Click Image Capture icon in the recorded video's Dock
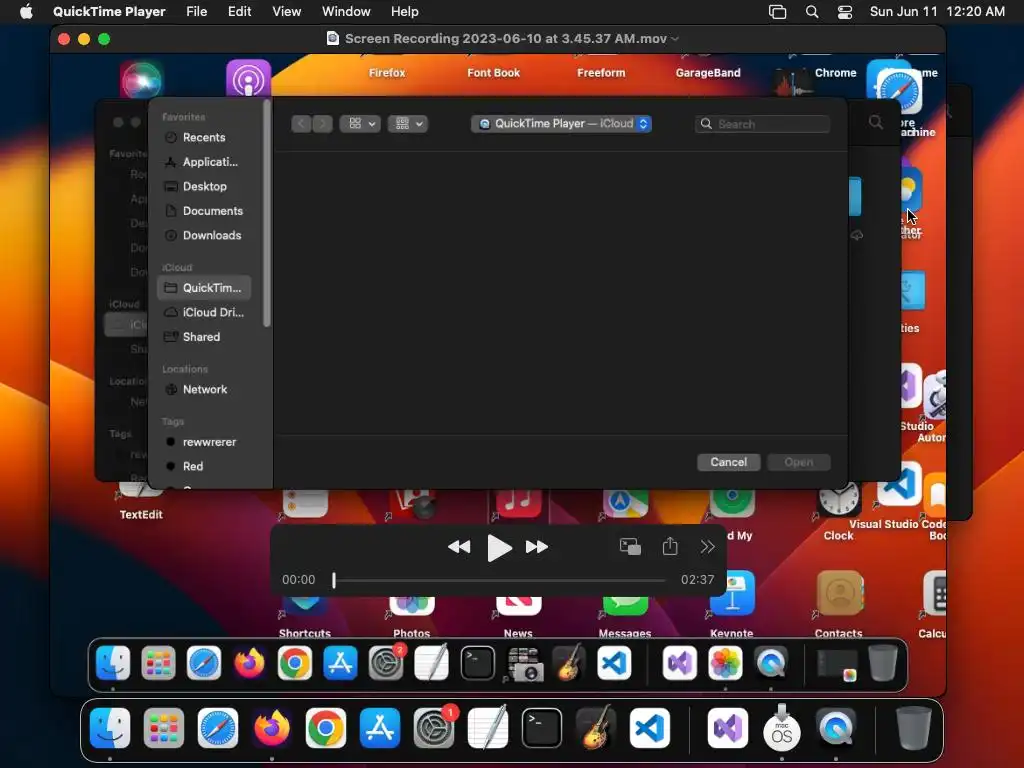1024x768 pixels. click(x=524, y=665)
